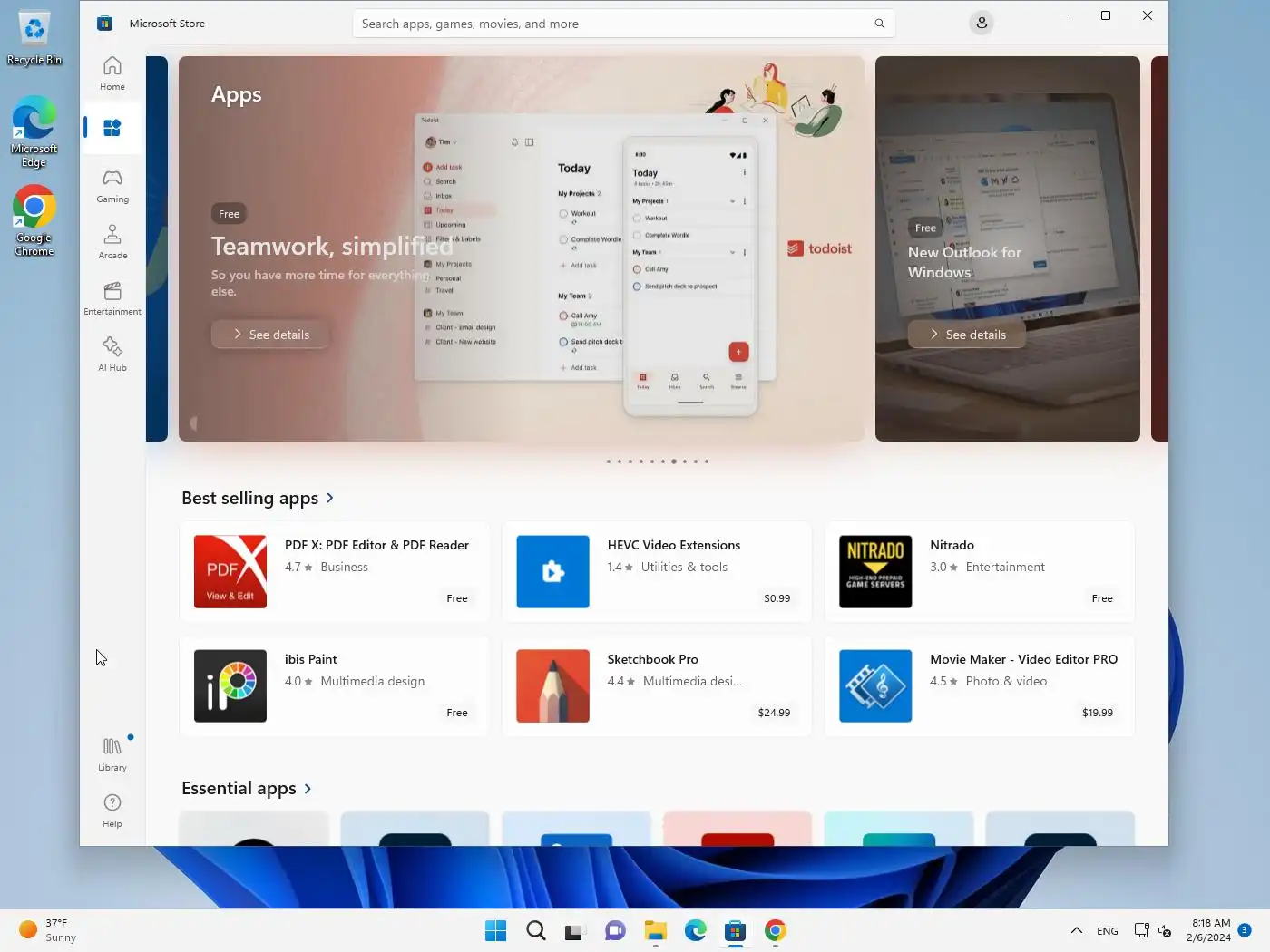Open the Windows Start menu
This screenshot has width=1270, height=952.
point(496,931)
